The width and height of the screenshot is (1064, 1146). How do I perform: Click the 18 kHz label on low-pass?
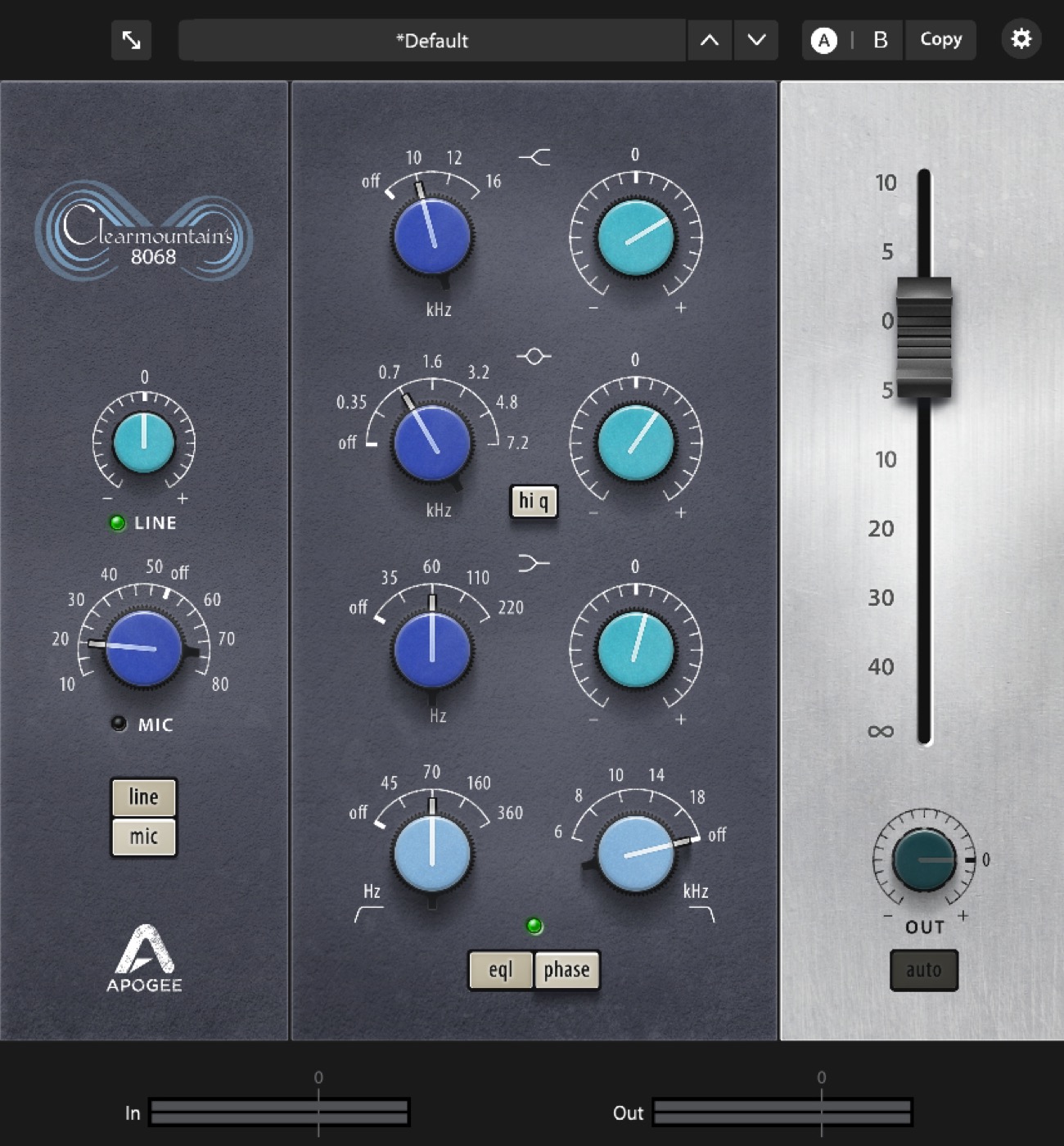click(697, 796)
